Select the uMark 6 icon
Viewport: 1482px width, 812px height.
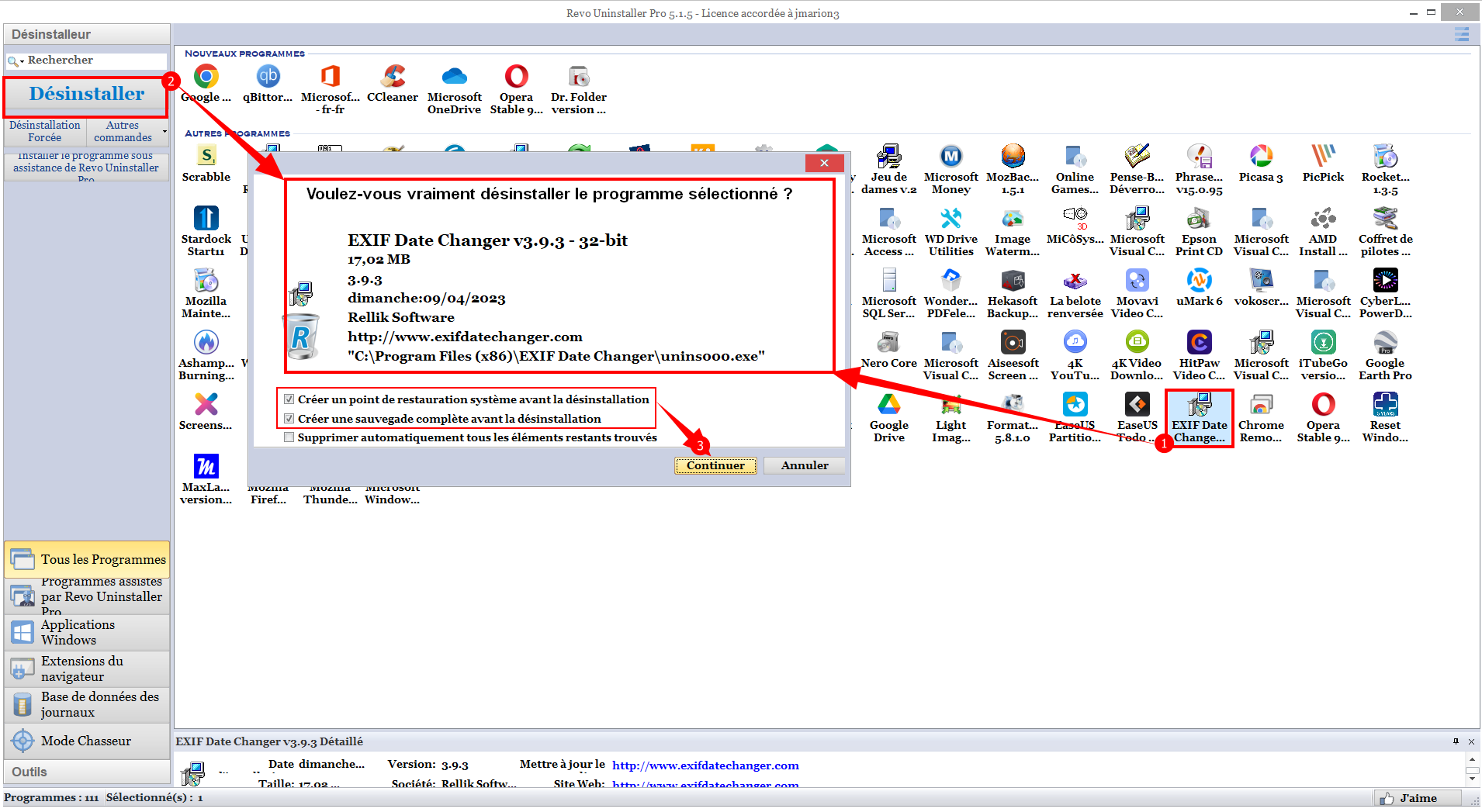1200,281
